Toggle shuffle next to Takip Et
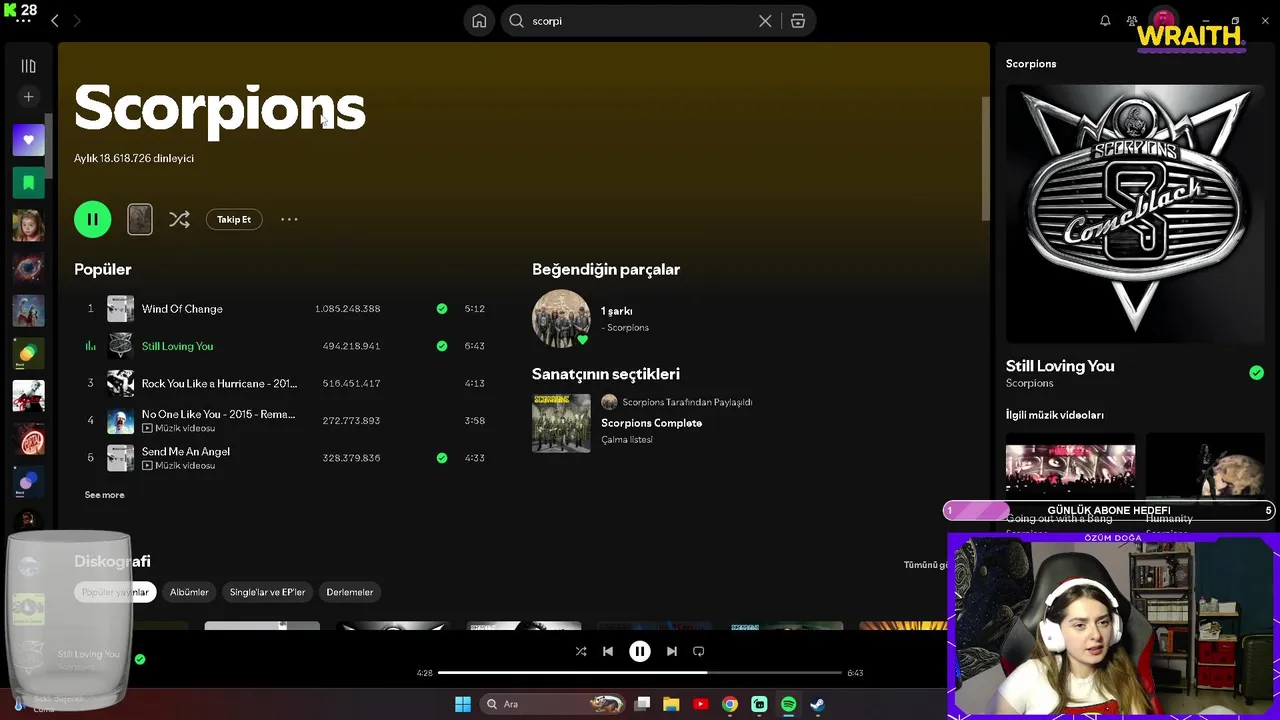Image resolution: width=1280 pixels, height=720 pixels. tap(179, 219)
